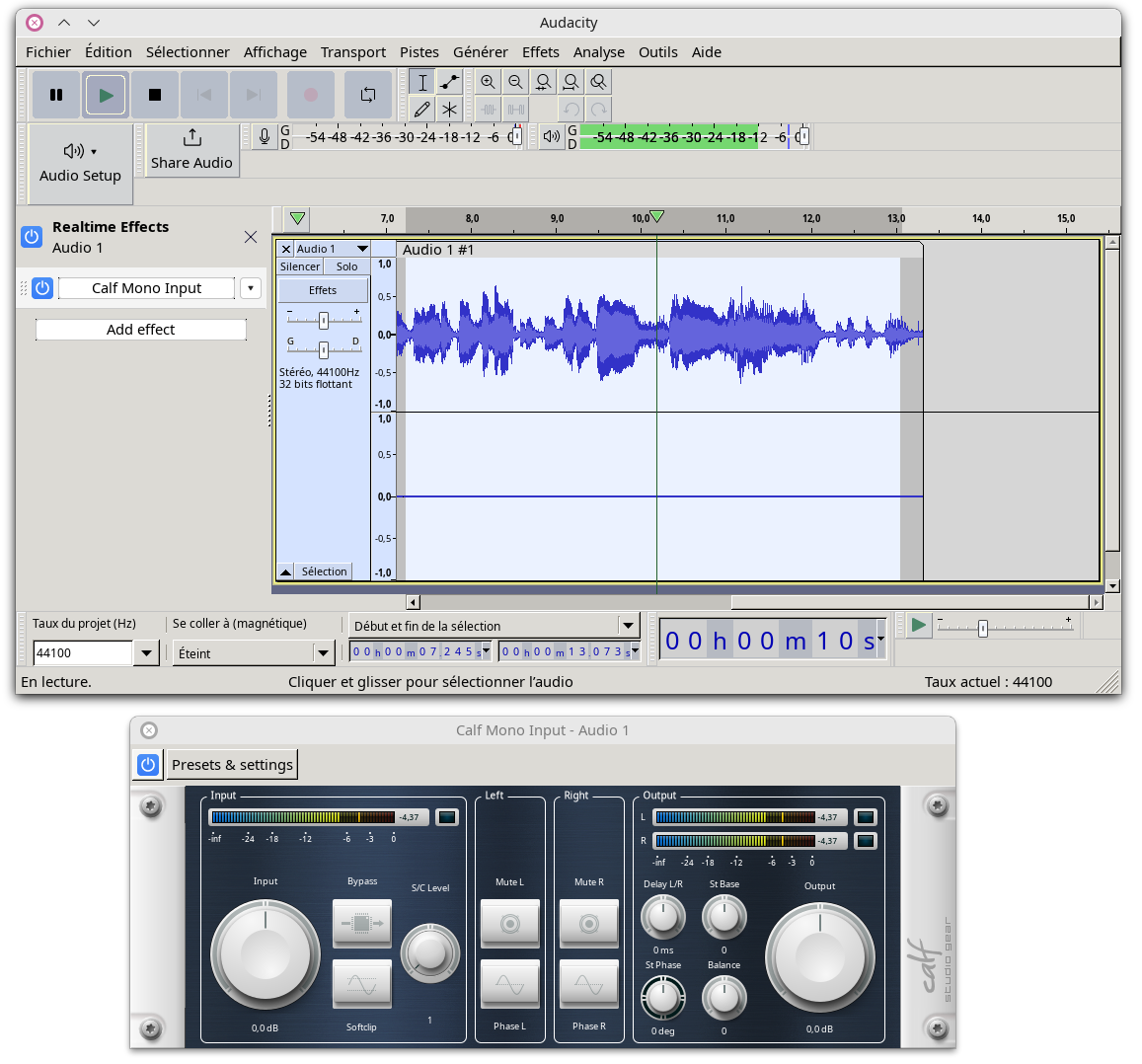Adjust the playback speed slider
1142x1064 pixels.
[x=1005, y=627]
